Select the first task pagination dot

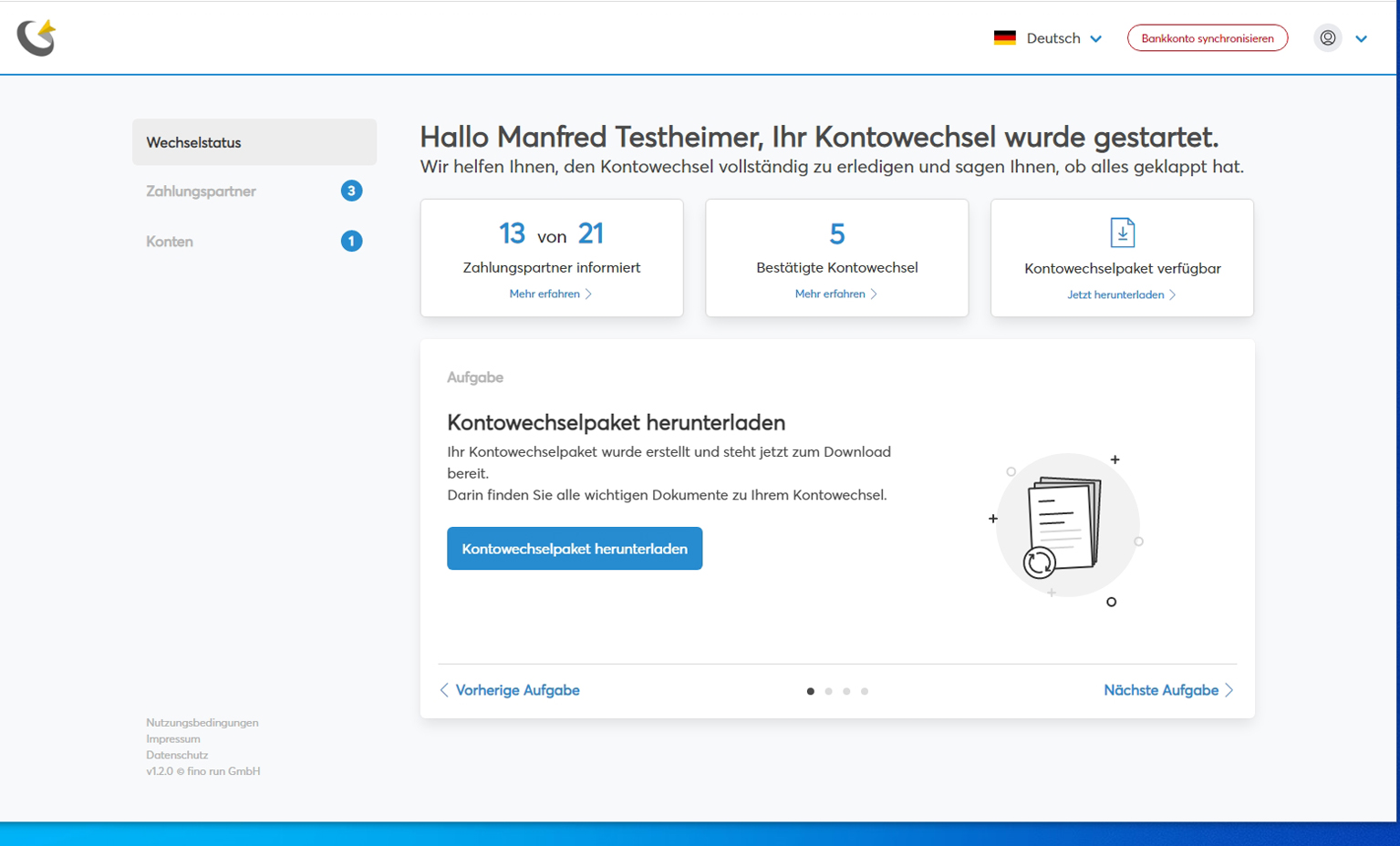click(810, 691)
